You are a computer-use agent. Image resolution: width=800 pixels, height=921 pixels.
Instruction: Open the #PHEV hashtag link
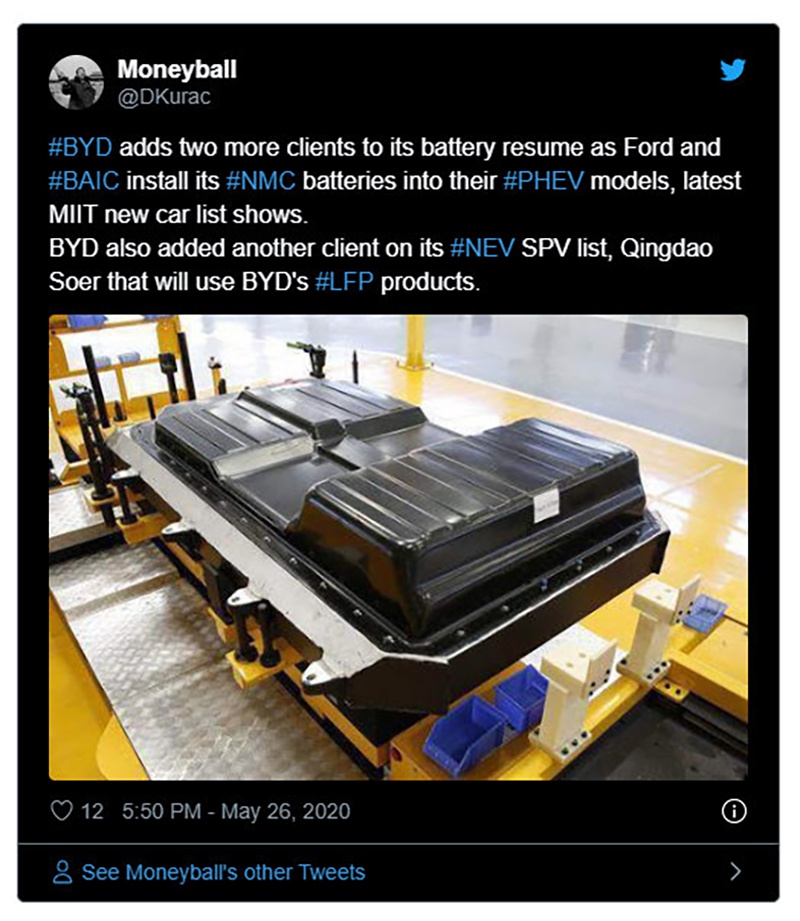click(543, 181)
